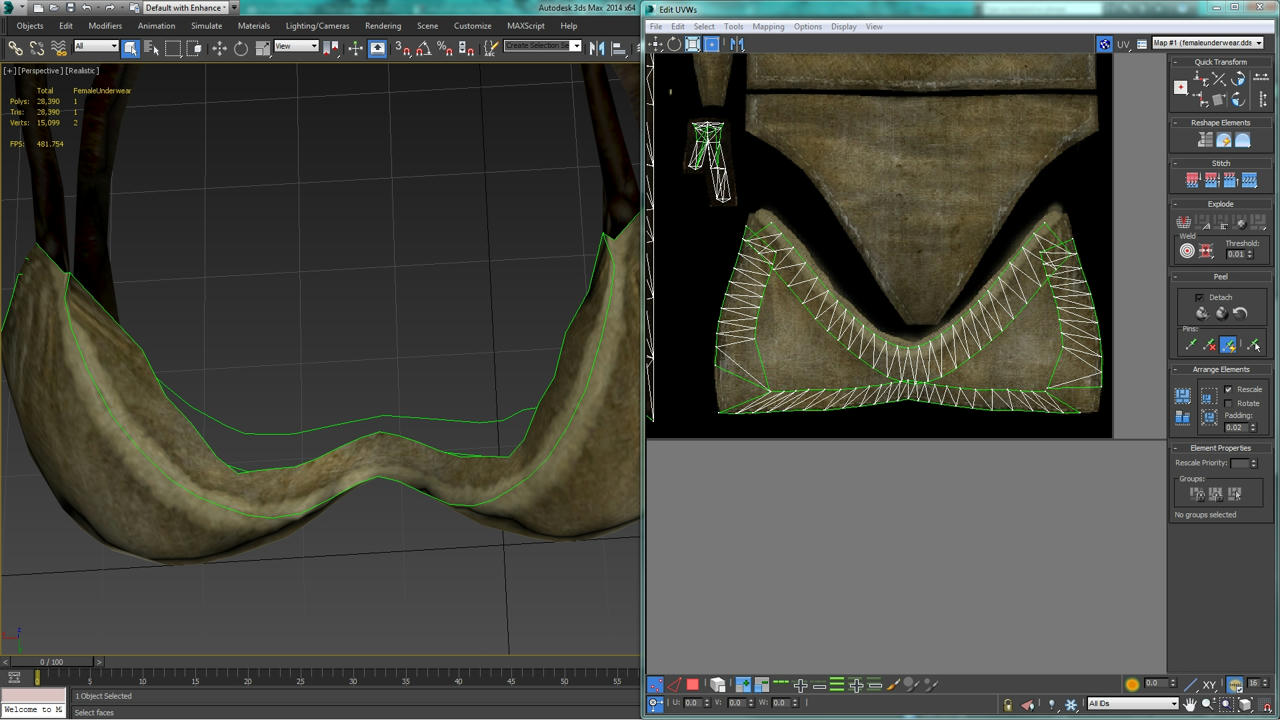Click the Padding value field
Screen dimensions: 1280x720
tap(1235, 427)
